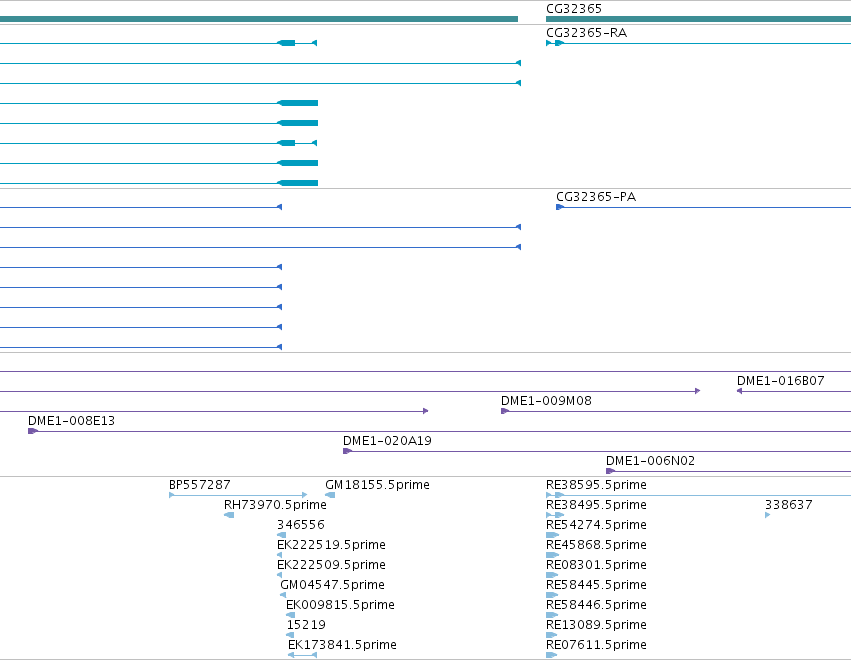Select BAC clone DME1-020A19 label

point(388,441)
